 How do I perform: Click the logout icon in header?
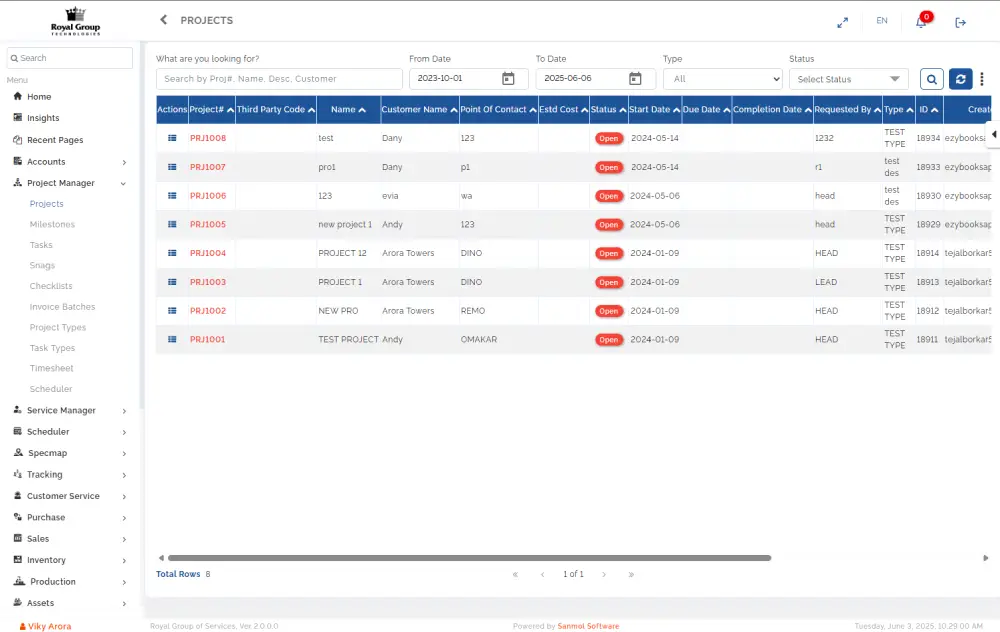(960, 22)
